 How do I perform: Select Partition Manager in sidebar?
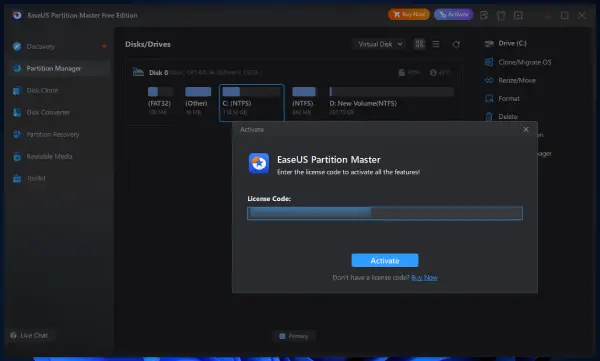point(59,68)
